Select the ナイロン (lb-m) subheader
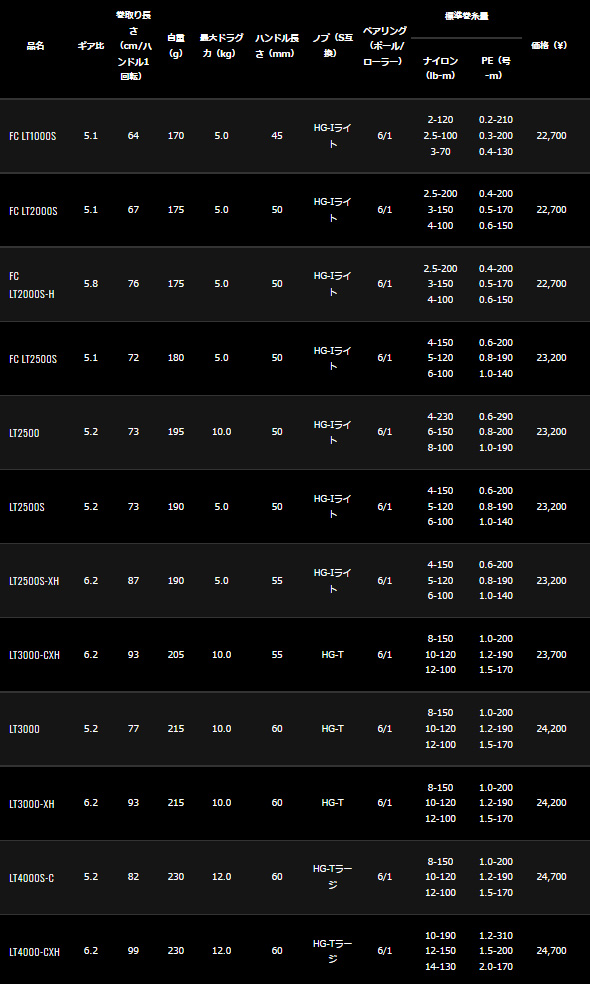The height and width of the screenshot is (984, 590). coord(441,68)
